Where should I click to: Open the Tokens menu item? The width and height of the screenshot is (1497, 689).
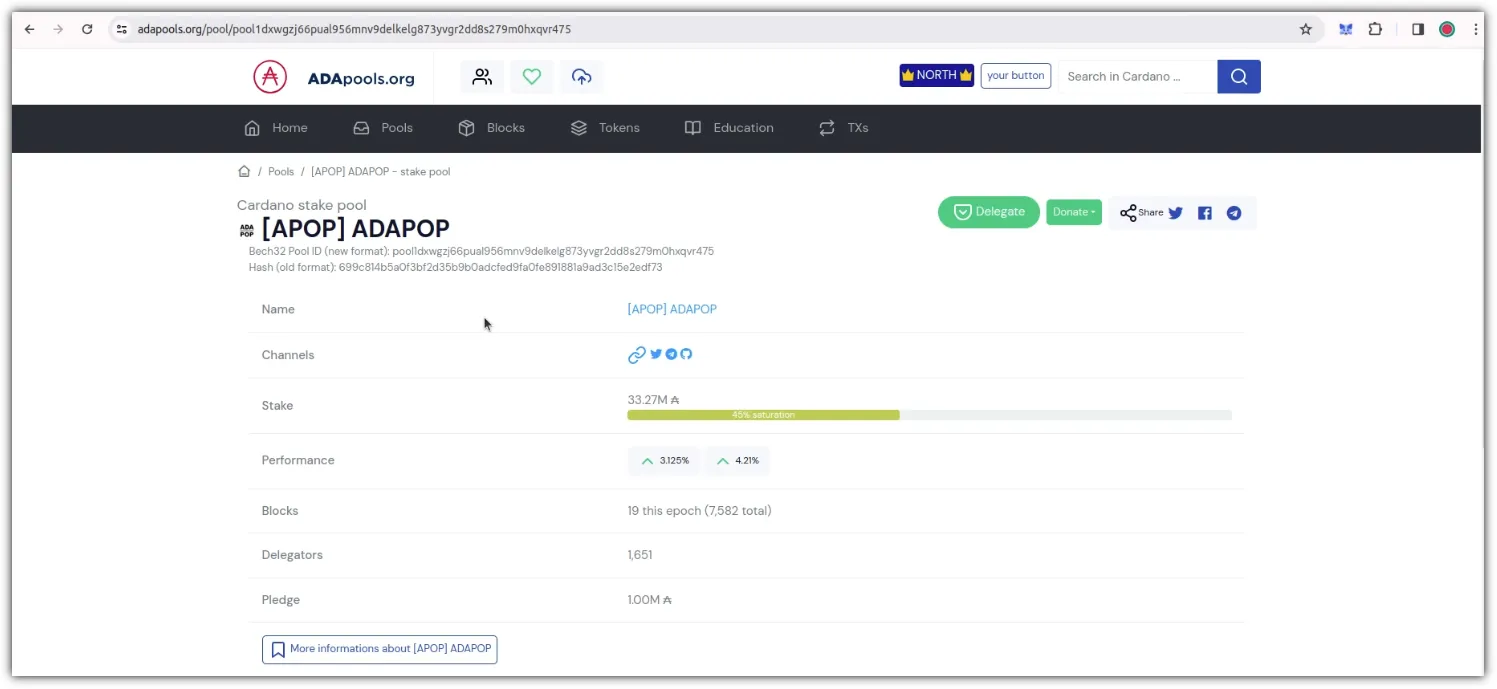coord(605,128)
